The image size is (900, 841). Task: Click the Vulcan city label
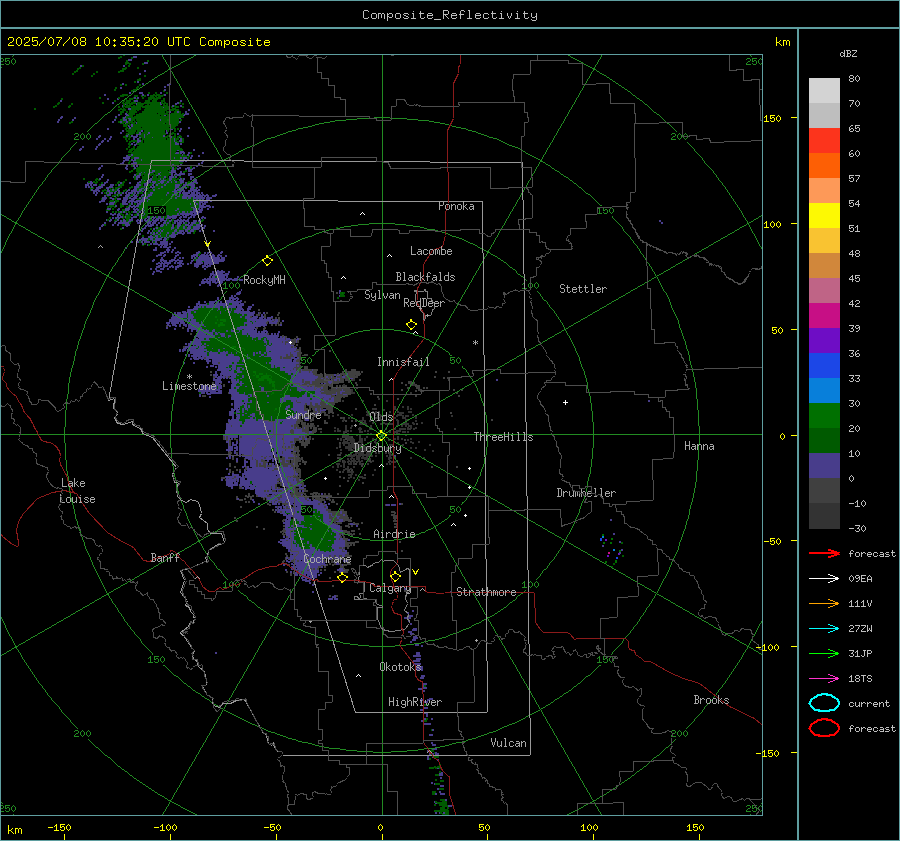tap(508, 743)
